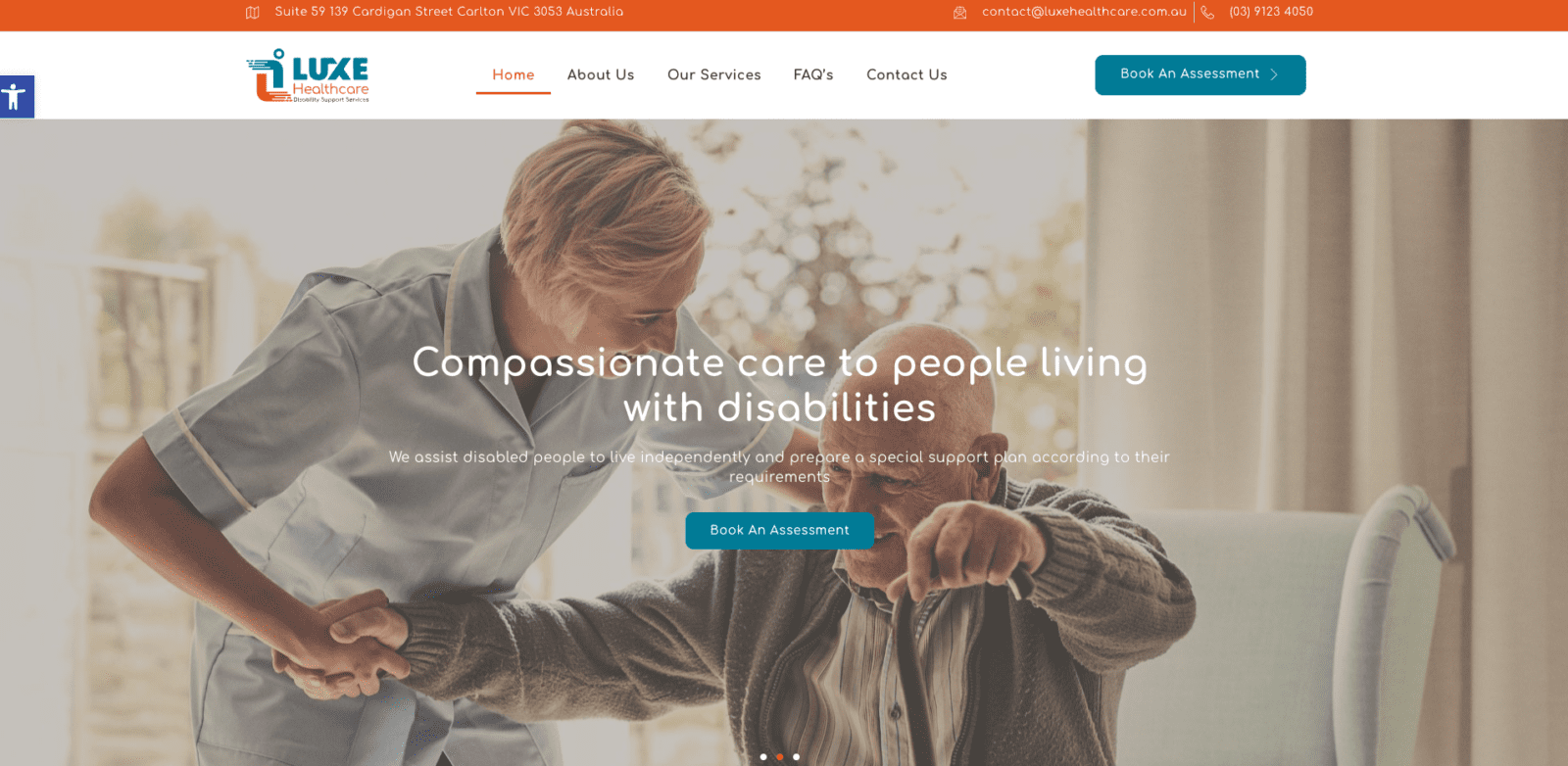Open the Our Services menu
1568x766 pixels.
click(714, 74)
